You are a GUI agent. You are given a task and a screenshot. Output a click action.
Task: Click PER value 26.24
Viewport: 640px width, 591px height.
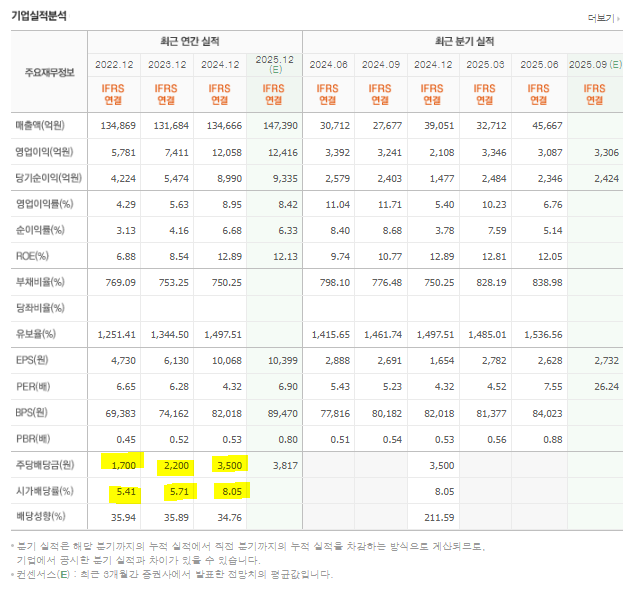607,387
